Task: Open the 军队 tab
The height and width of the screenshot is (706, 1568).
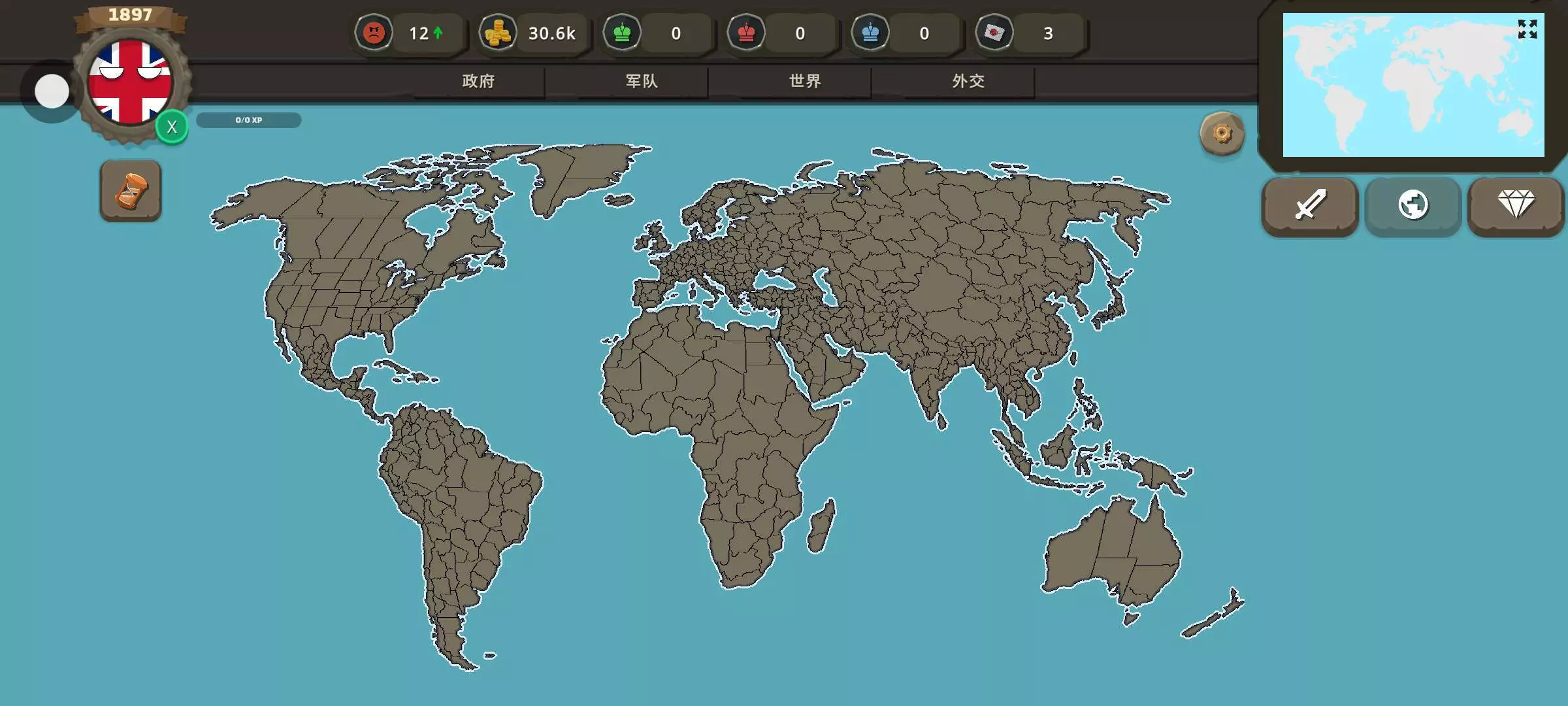Action: 642,81
